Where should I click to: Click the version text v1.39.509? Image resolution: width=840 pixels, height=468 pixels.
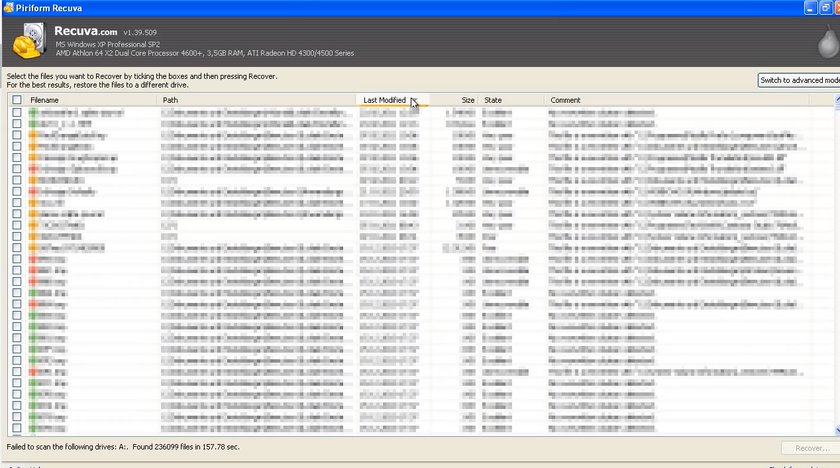pyautogui.click(x=140, y=33)
